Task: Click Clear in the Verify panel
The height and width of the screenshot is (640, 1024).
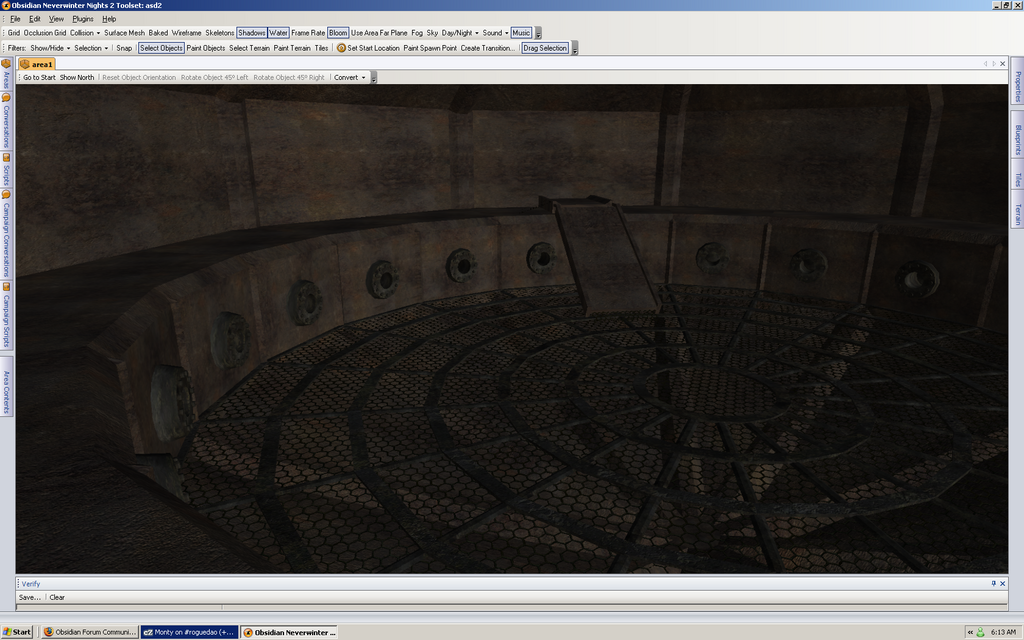Action: tap(57, 597)
